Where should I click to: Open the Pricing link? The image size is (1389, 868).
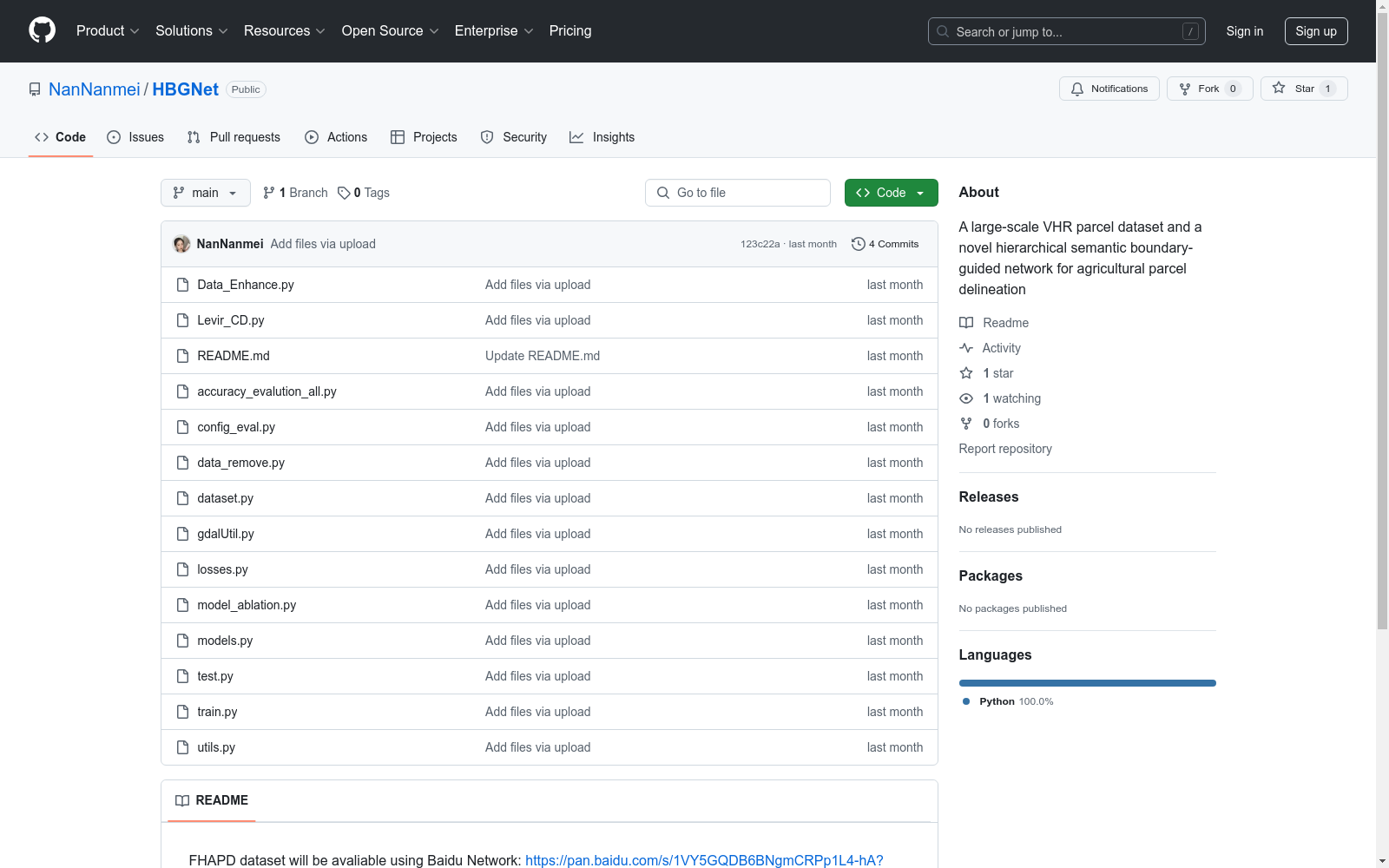click(x=570, y=30)
